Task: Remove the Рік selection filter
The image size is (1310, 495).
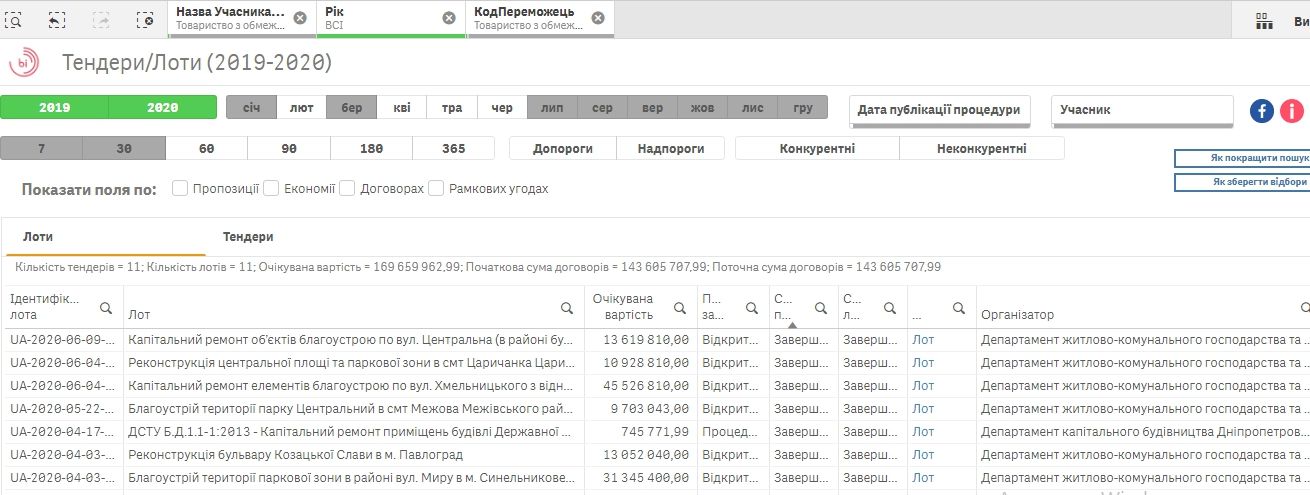Action: click(449, 18)
